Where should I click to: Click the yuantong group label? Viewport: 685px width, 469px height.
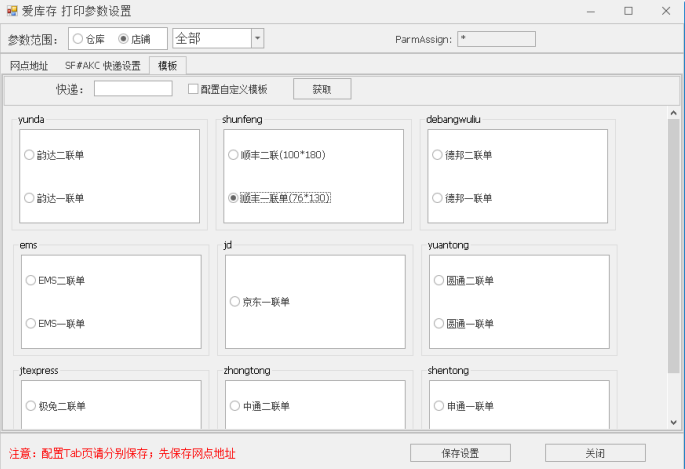(x=448, y=245)
